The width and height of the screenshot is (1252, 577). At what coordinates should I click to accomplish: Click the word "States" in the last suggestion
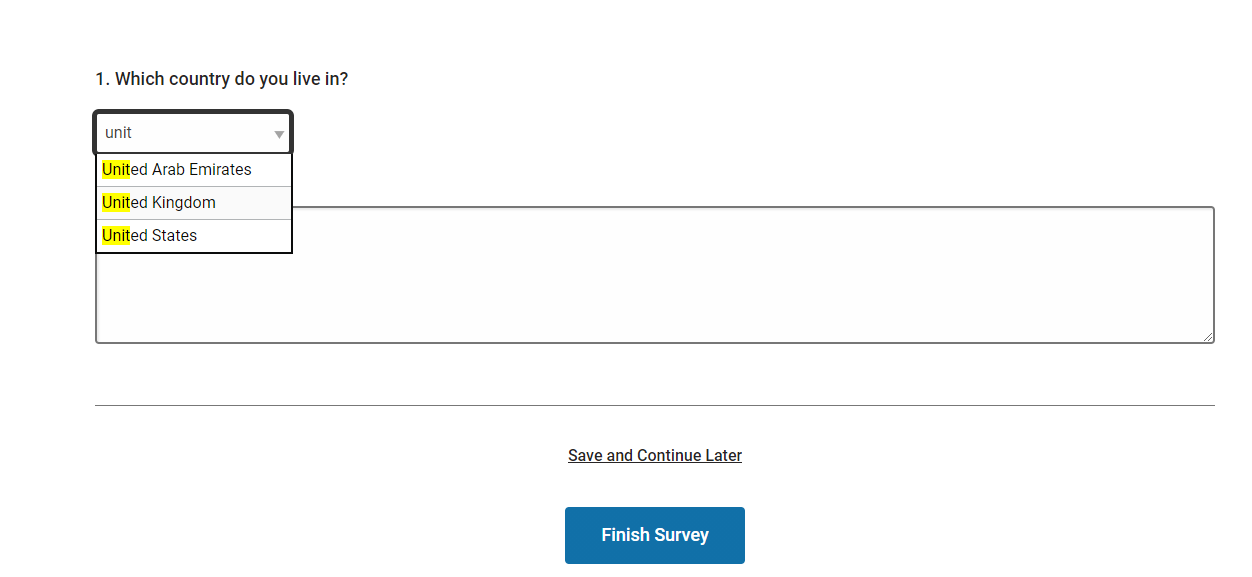coord(175,236)
